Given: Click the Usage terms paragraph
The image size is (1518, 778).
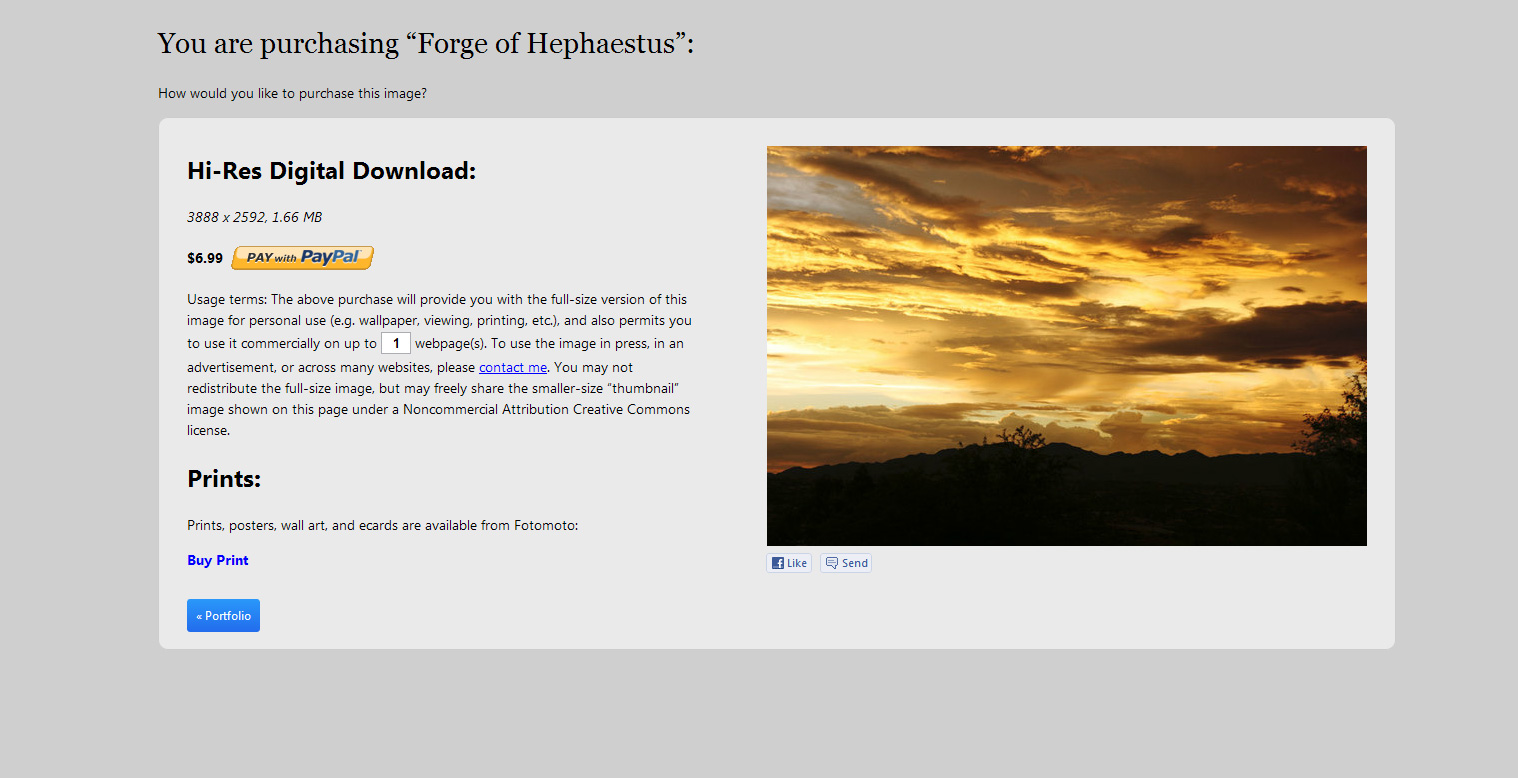Looking at the screenshot, I should coord(439,365).
